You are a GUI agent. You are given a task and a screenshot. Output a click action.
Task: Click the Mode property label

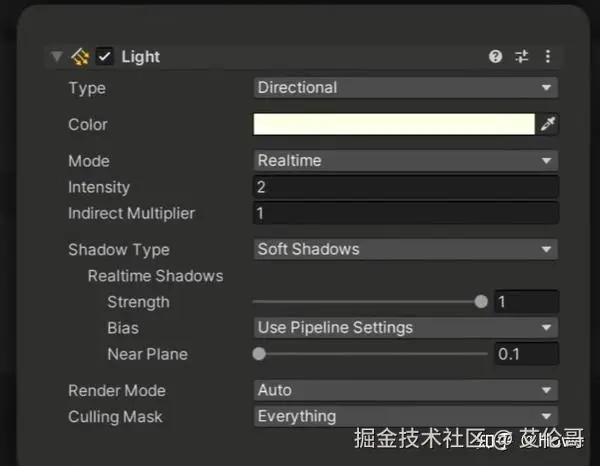[x=89, y=161]
